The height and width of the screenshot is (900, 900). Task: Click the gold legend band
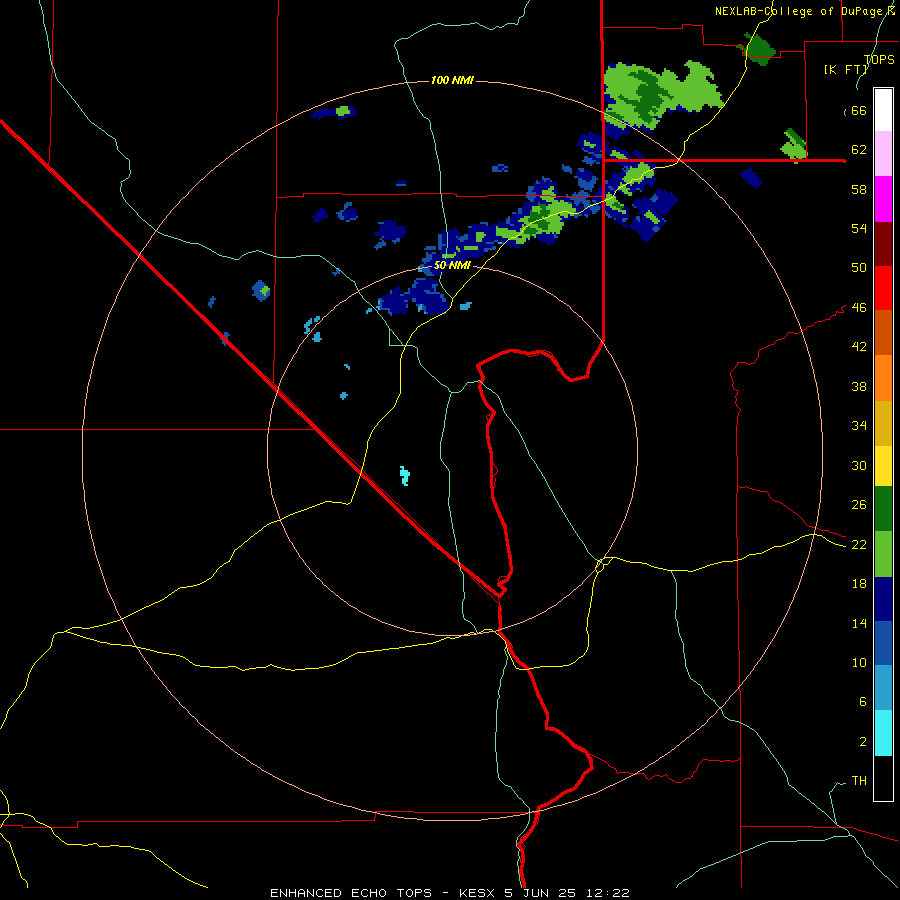[x=883, y=423]
